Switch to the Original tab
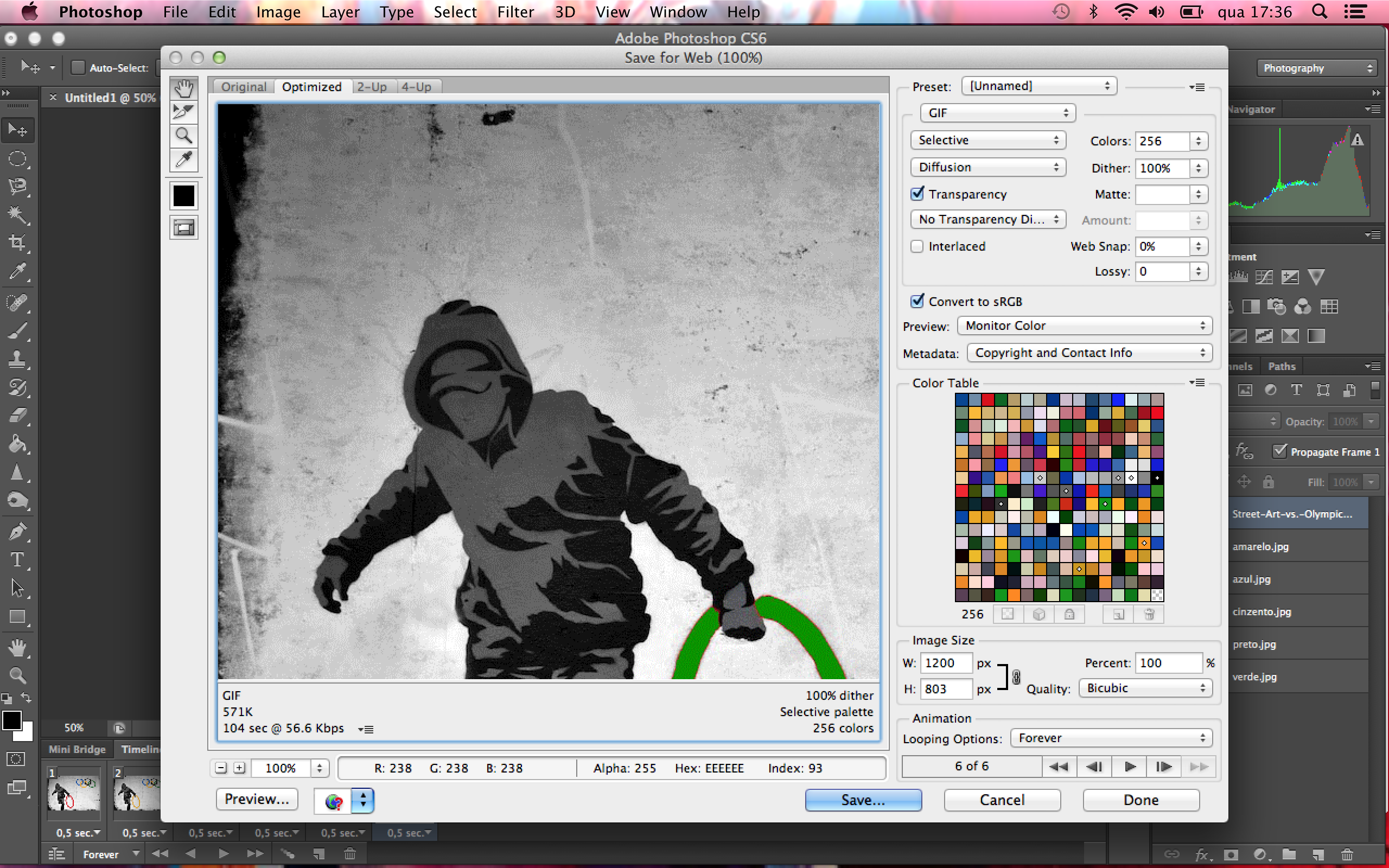The width and height of the screenshot is (1389, 868). [x=244, y=87]
